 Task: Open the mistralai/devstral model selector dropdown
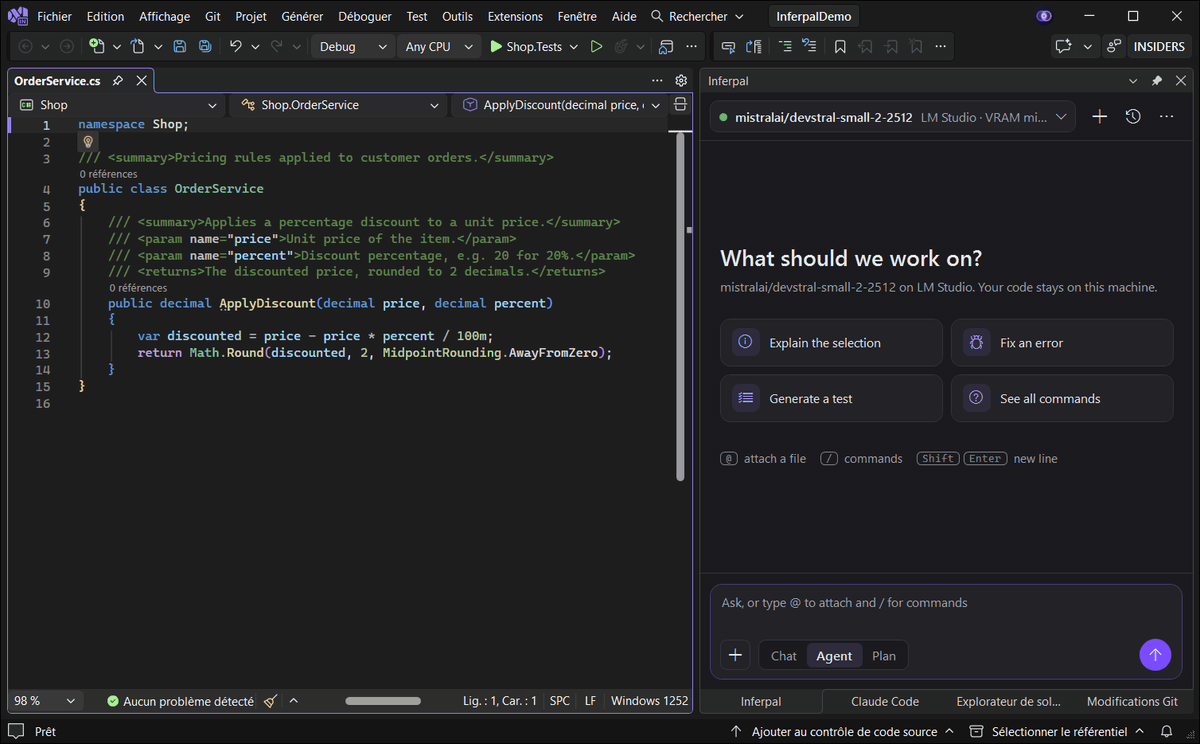[893, 117]
